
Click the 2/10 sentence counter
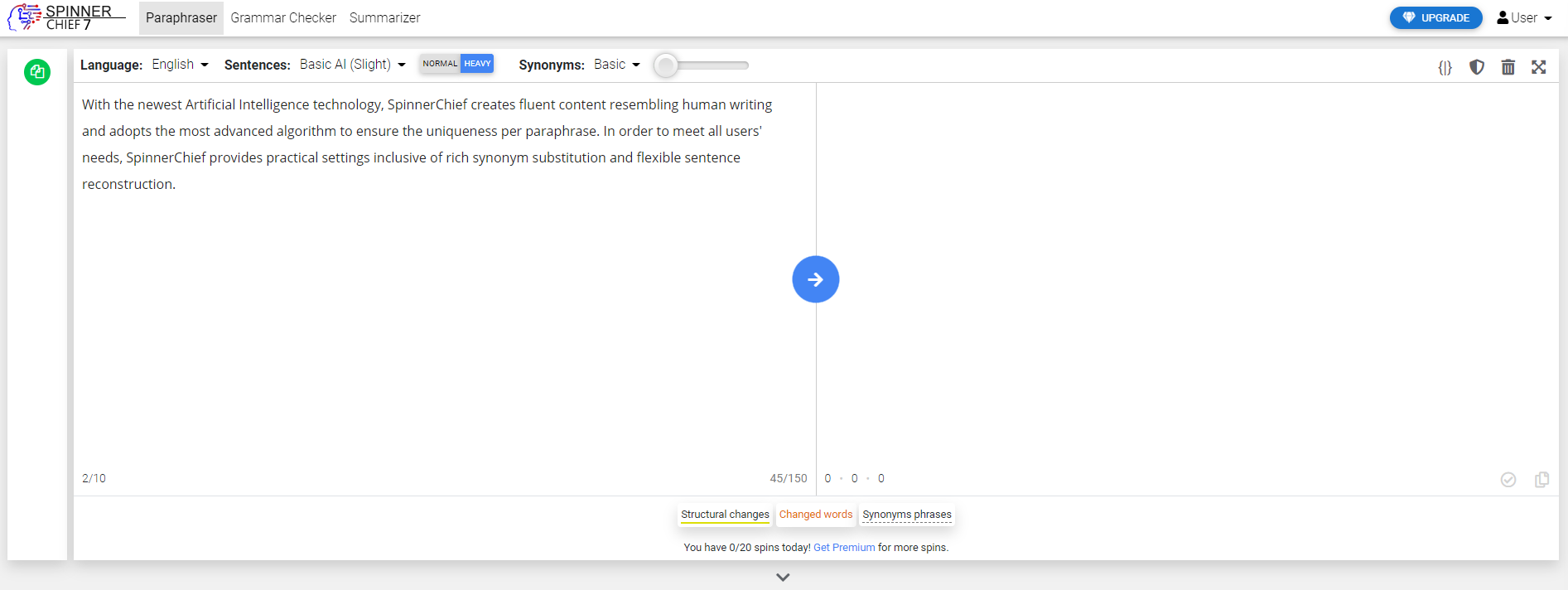tap(94, 478)
